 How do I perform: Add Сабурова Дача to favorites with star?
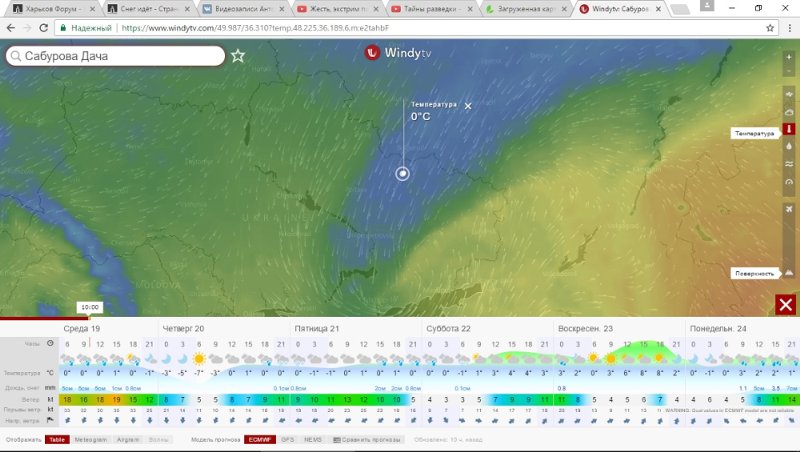point(238,56)
